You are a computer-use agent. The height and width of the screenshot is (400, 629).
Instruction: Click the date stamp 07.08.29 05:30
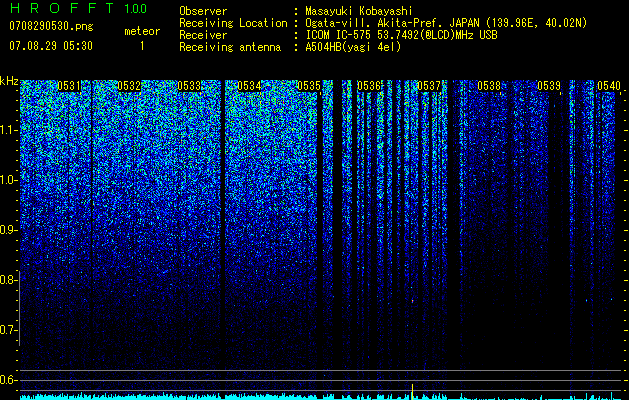[x=51, y=46]
